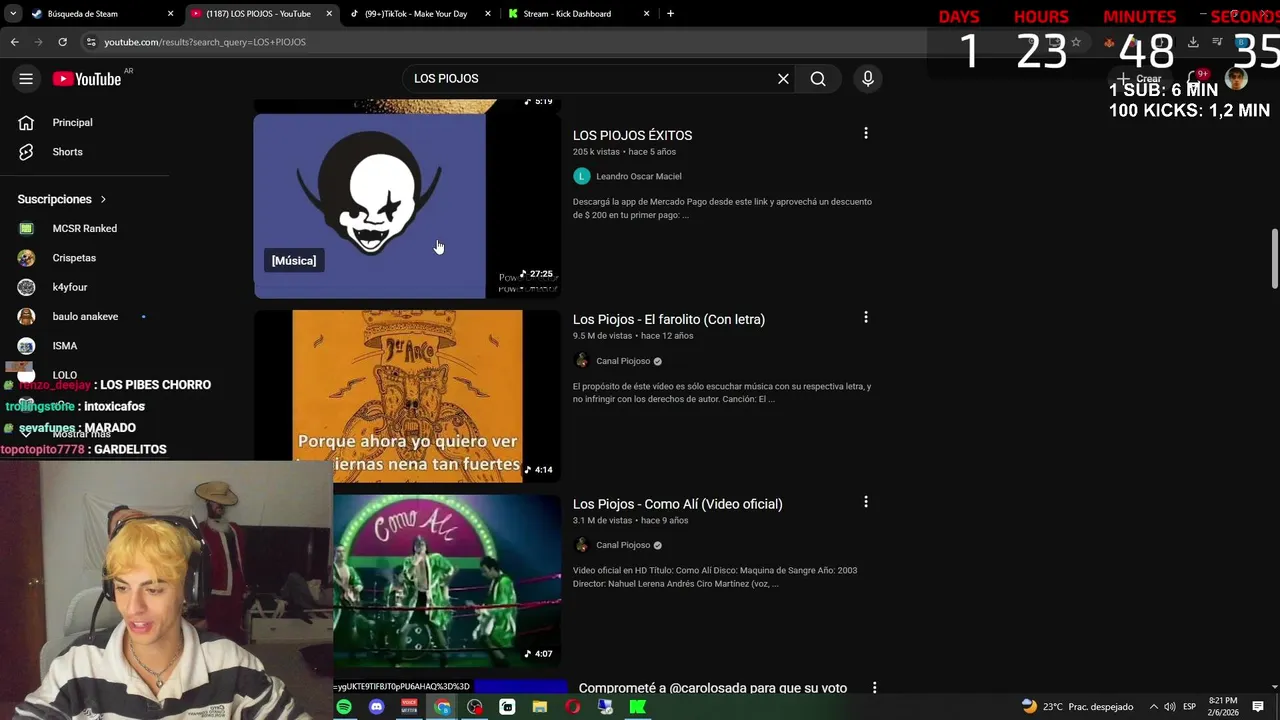Expand the Suscripciones section arrow

[x=103, y=199]
